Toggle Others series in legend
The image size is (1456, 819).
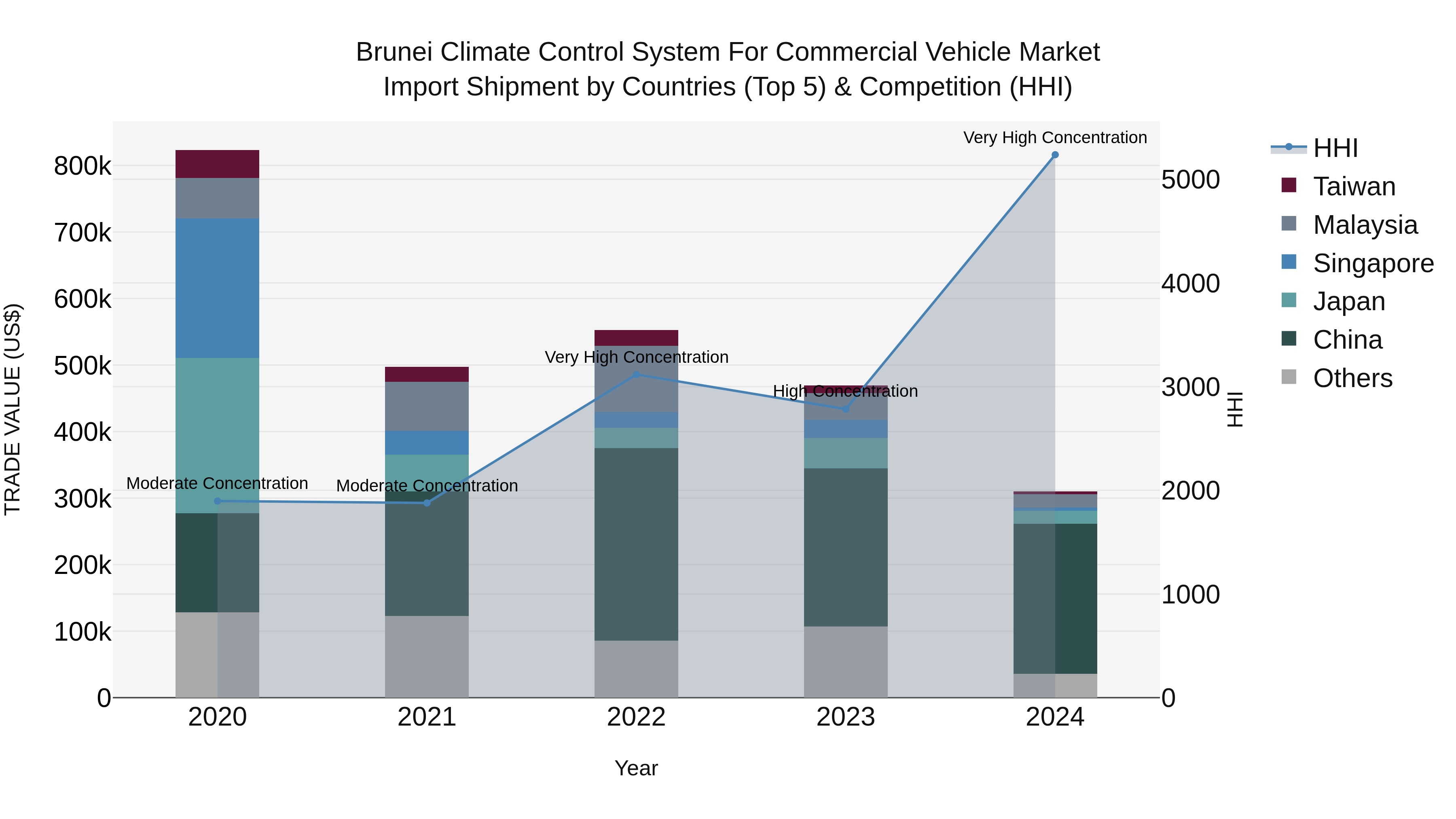pyautogui.click(x=1337, y=378)
